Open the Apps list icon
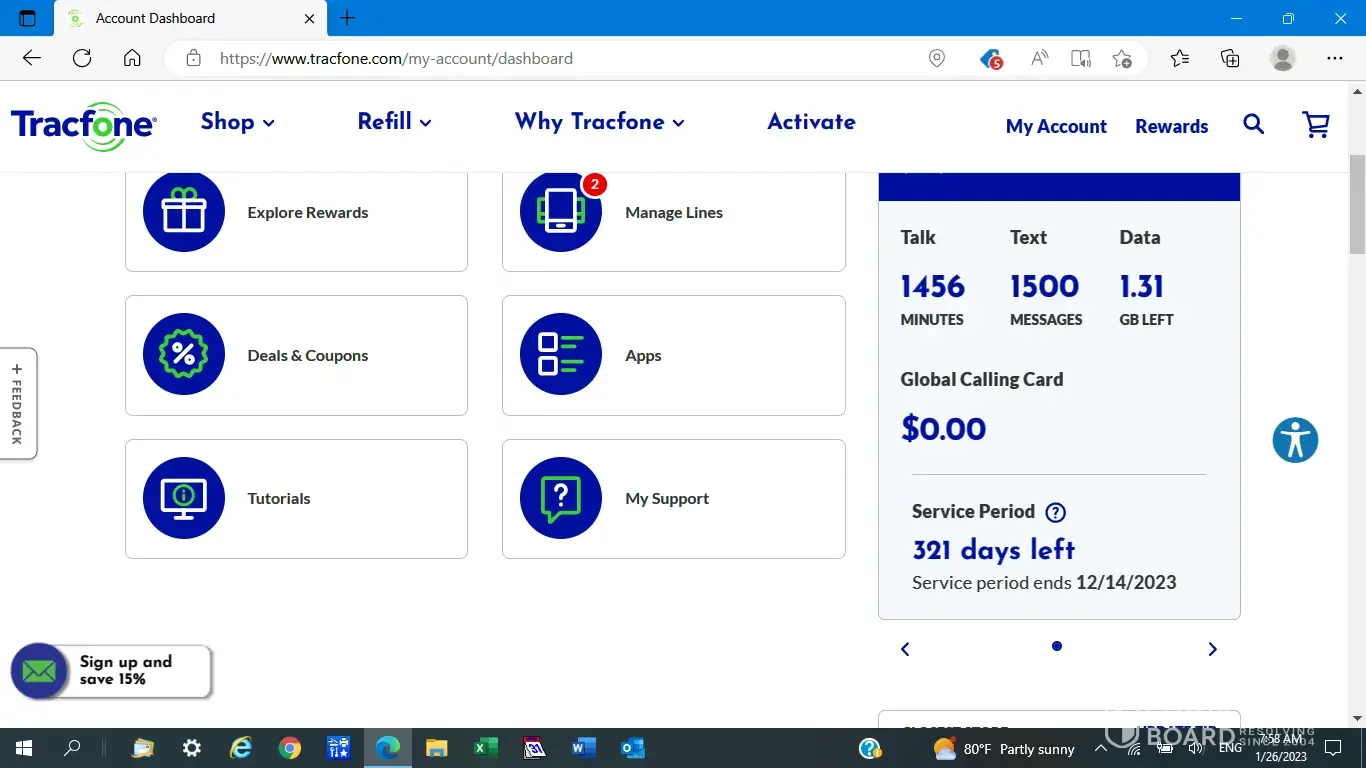Viewport: 1366px width, 768px height. point(561,355)
